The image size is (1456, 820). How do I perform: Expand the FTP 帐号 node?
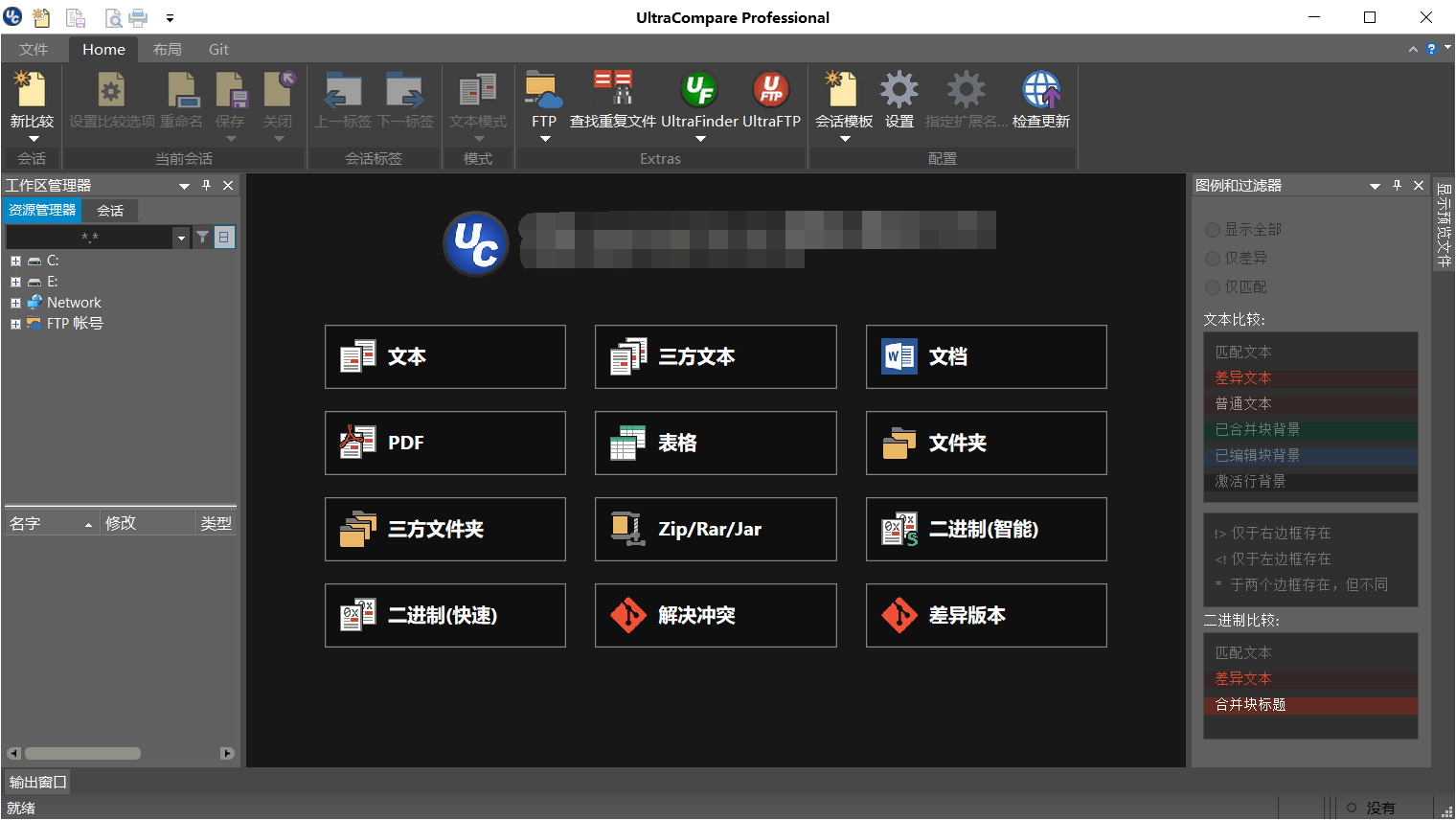15,324
